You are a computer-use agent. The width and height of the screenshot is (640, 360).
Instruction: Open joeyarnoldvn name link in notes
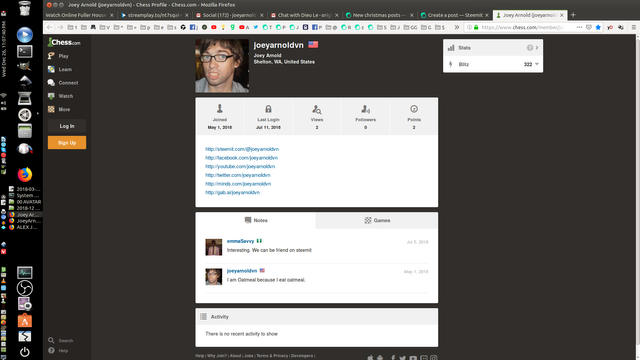click(242, 271)
